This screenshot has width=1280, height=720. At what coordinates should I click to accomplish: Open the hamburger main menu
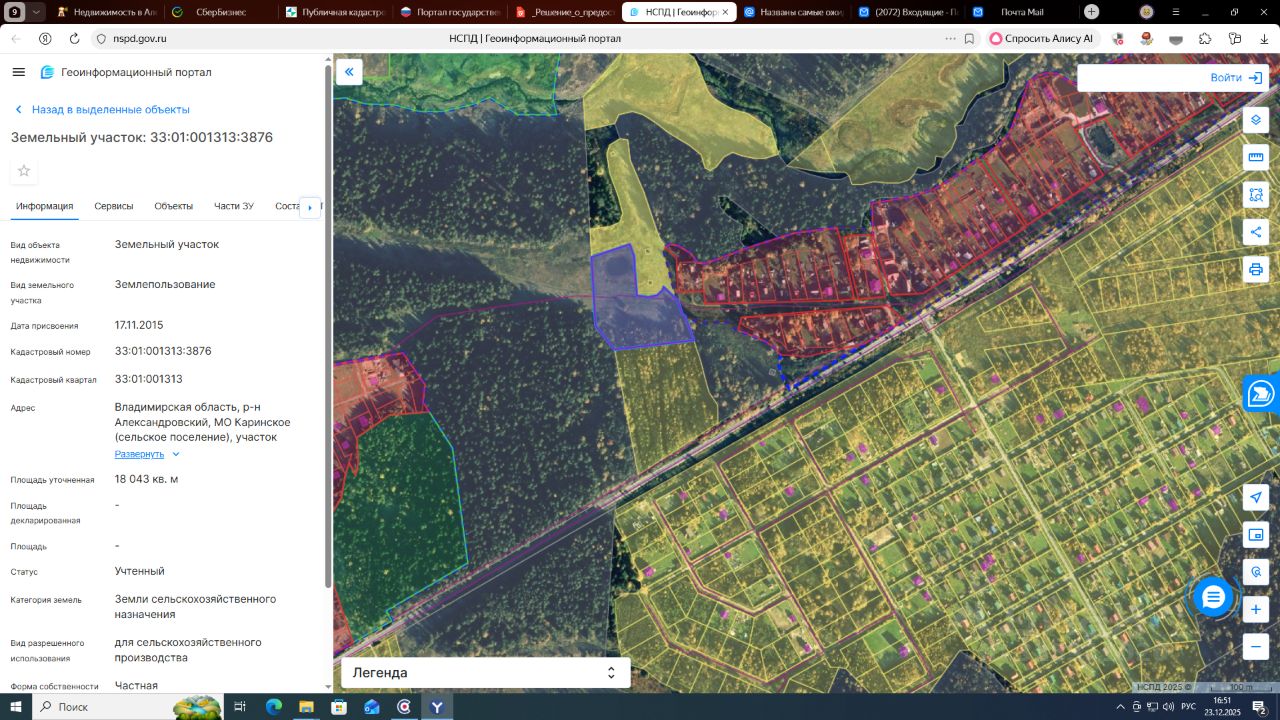19,72
